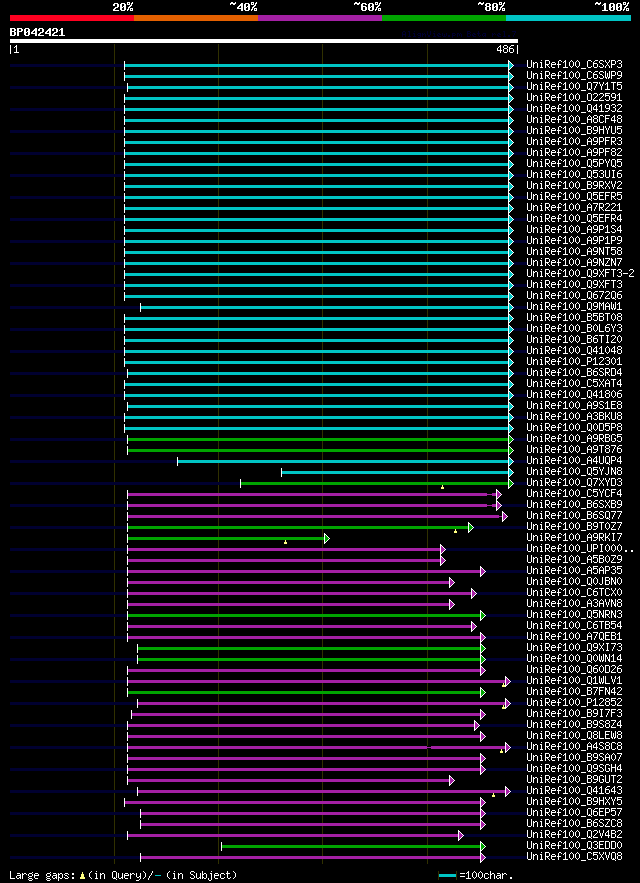Select the UniRef100_A7R221 label

[x=574, y=208]
